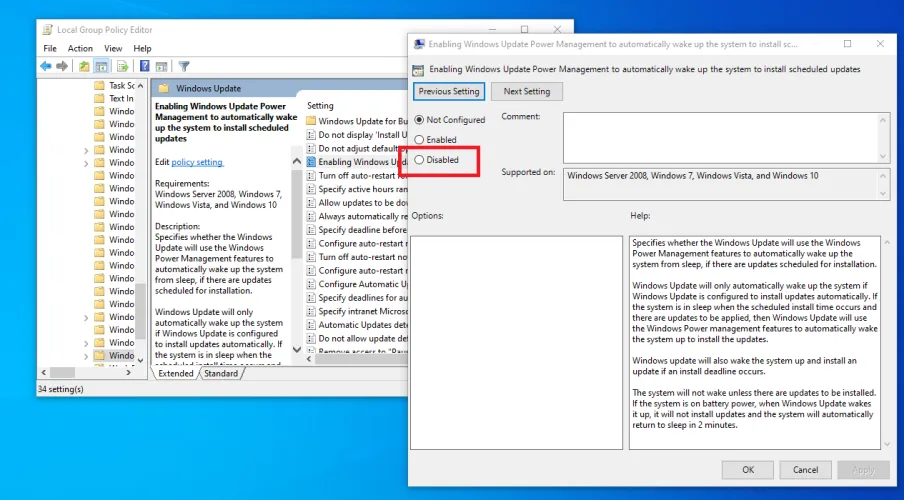Click the Back arrow toolbar icon

tap(46, 66)
